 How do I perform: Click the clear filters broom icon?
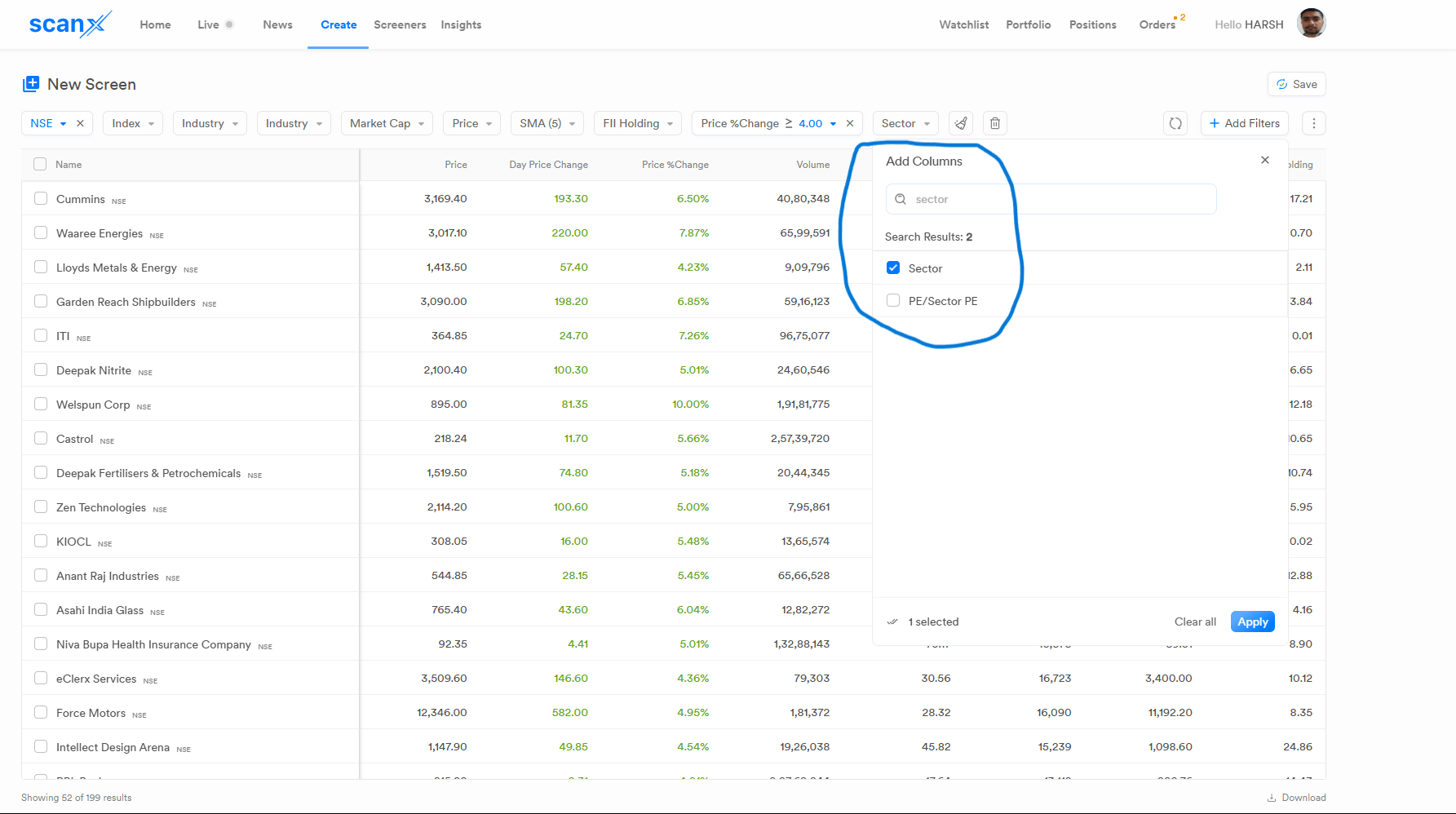coord(961,123)
